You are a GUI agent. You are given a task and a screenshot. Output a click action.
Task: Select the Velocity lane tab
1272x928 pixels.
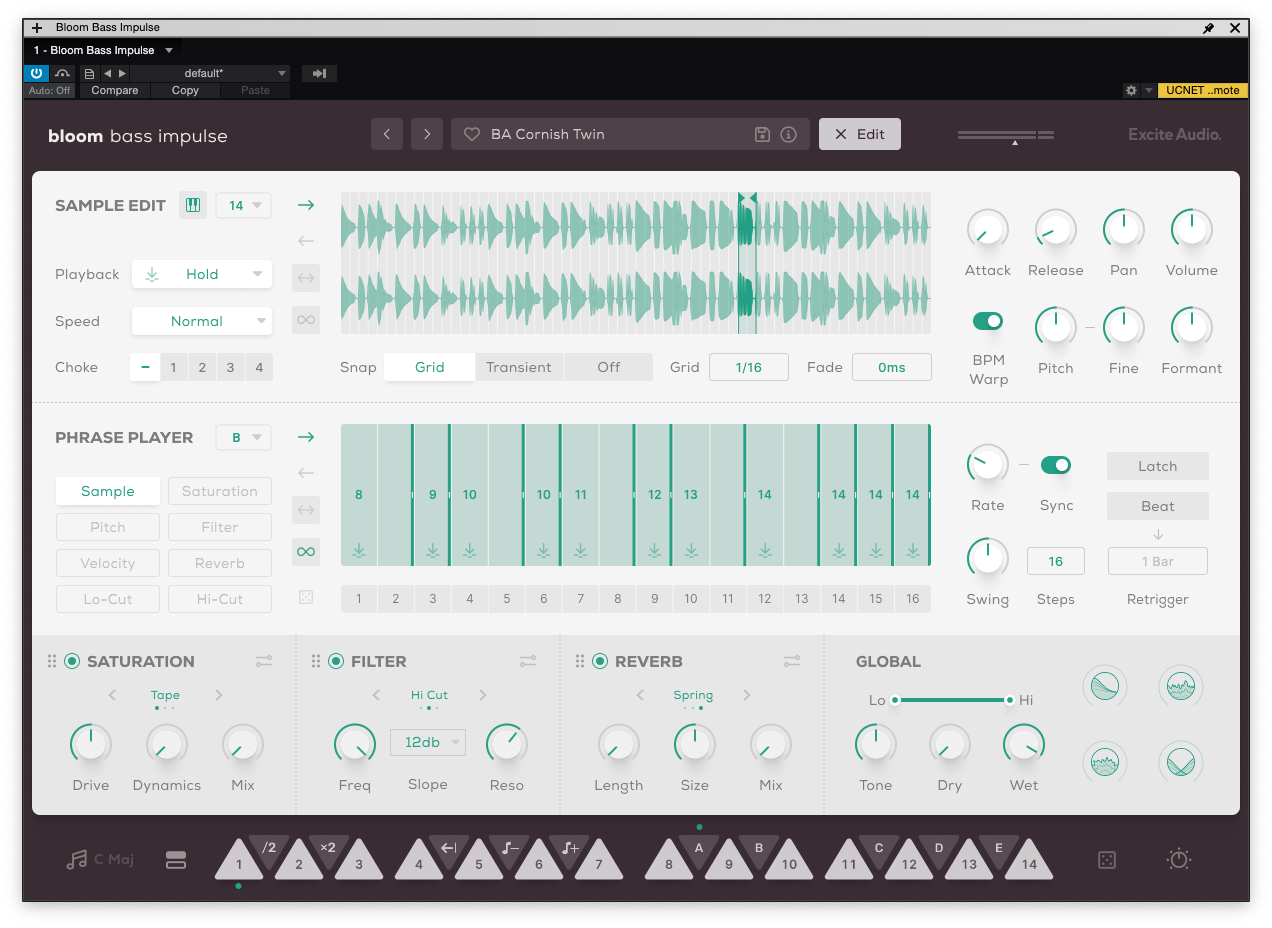pos(108,563)
